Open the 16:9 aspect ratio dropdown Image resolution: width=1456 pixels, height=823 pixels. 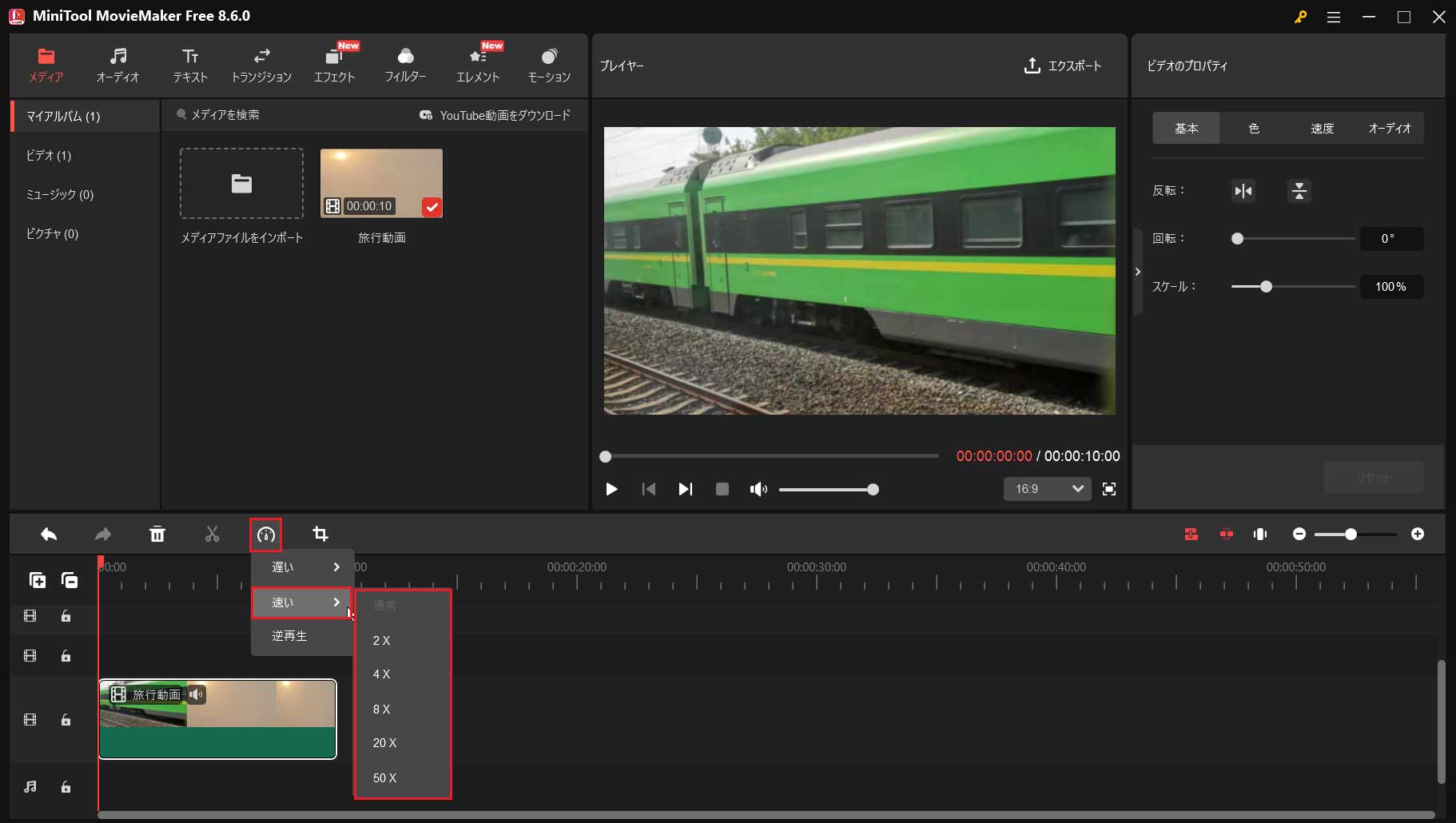(x=1046, y=488)
